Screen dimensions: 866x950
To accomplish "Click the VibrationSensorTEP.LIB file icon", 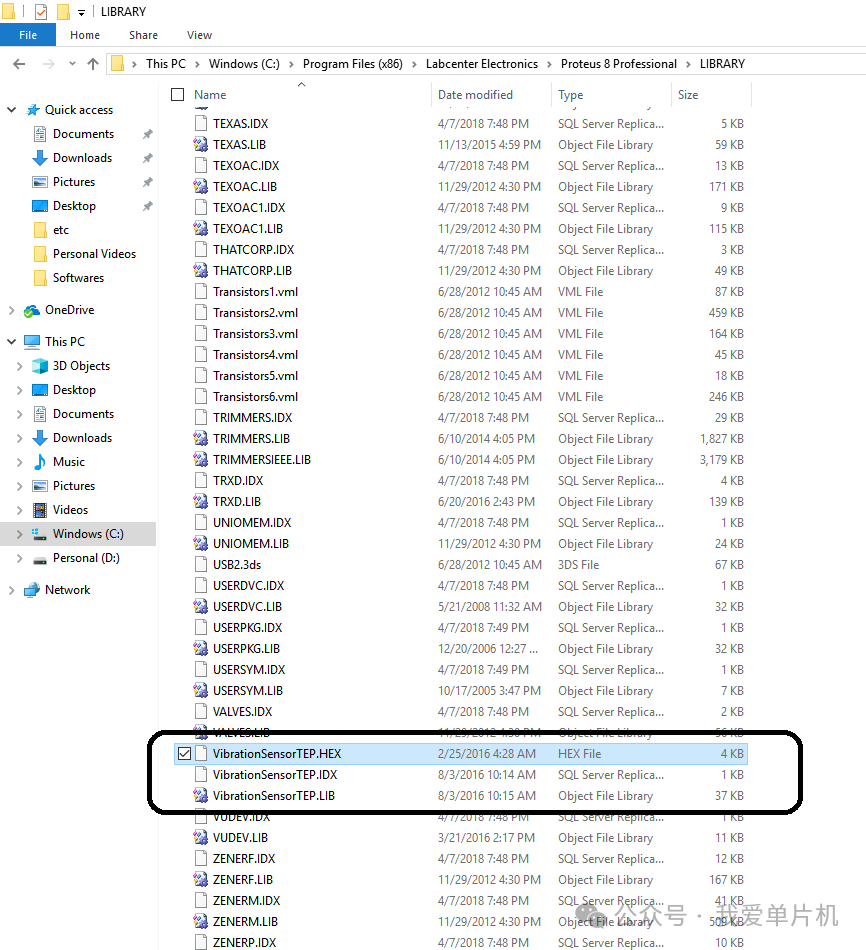I will click(x=201, y=796).
